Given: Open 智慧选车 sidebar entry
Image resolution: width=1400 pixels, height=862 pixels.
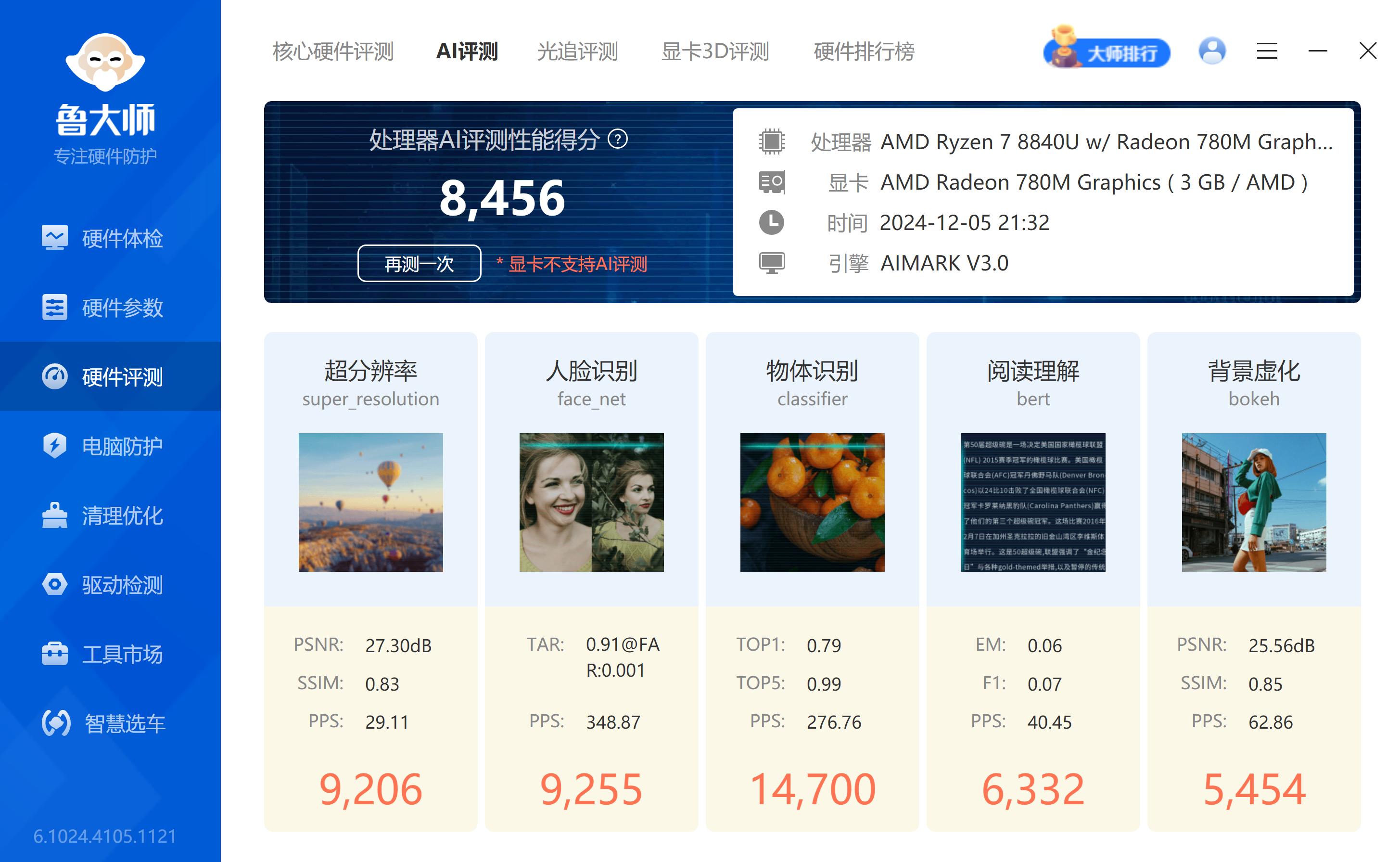Looking at the screenshot, I should pos(111,723).
